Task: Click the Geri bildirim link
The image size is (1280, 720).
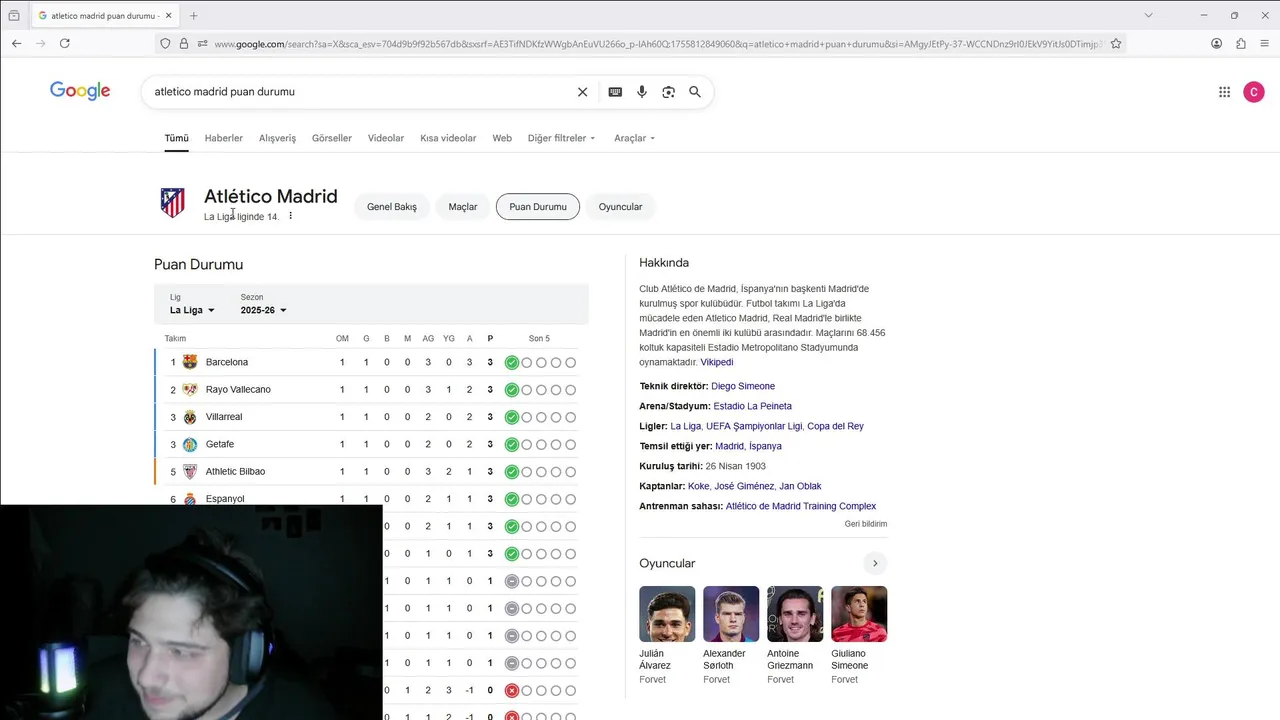Action: tap(866, 524)
